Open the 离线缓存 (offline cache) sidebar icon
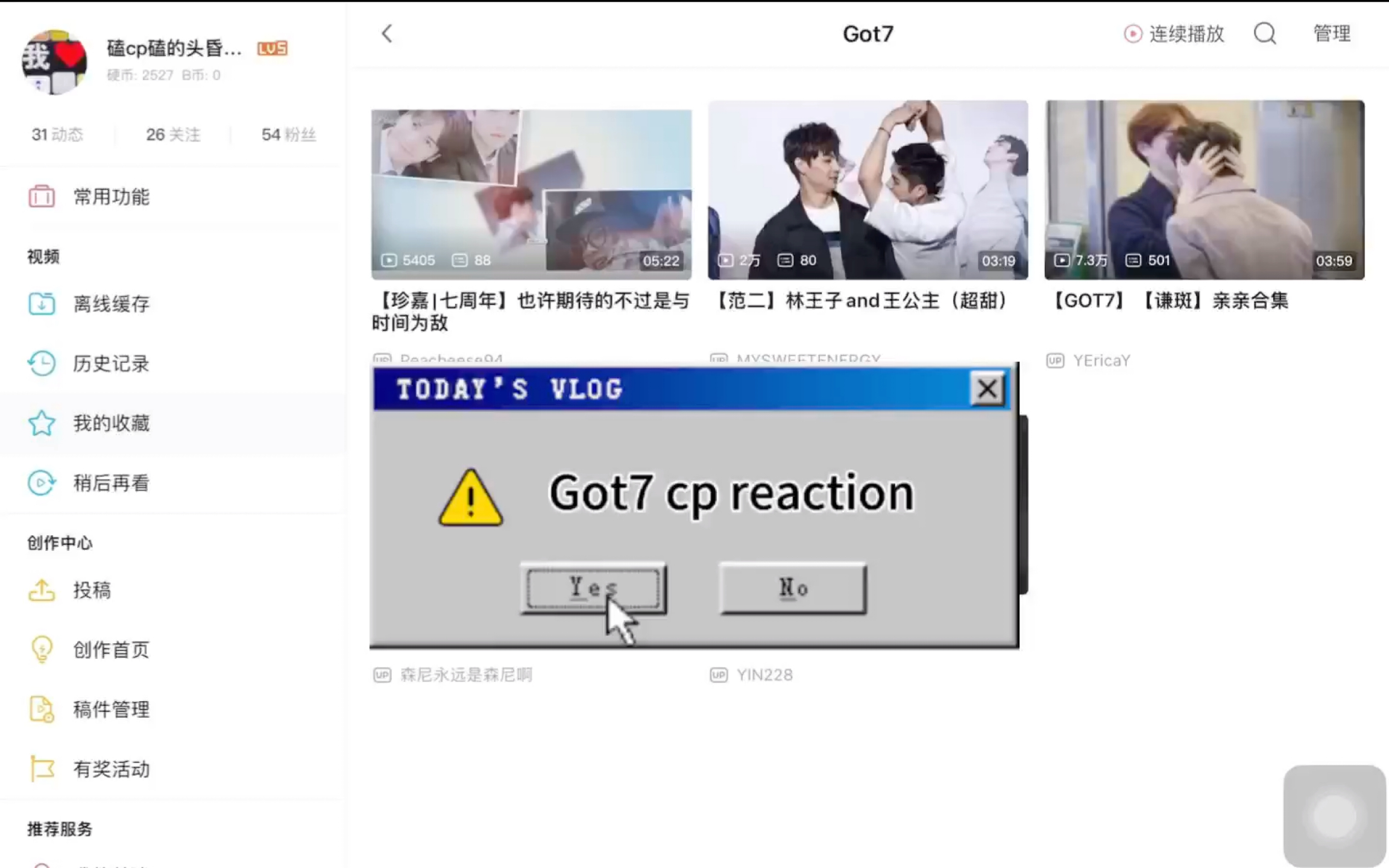Screen dimensions: 1389x868 [41, 304]
